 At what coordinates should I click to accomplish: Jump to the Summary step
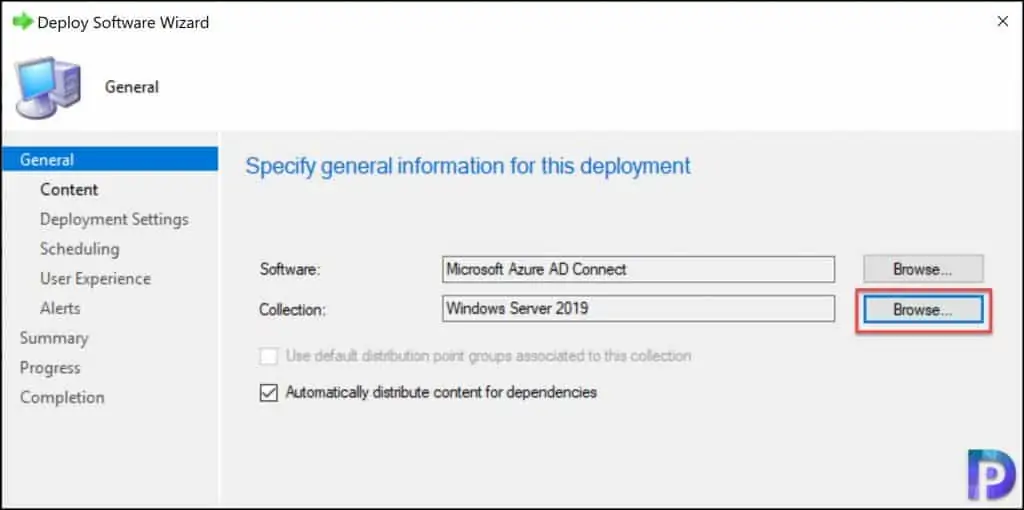point(54,338)
